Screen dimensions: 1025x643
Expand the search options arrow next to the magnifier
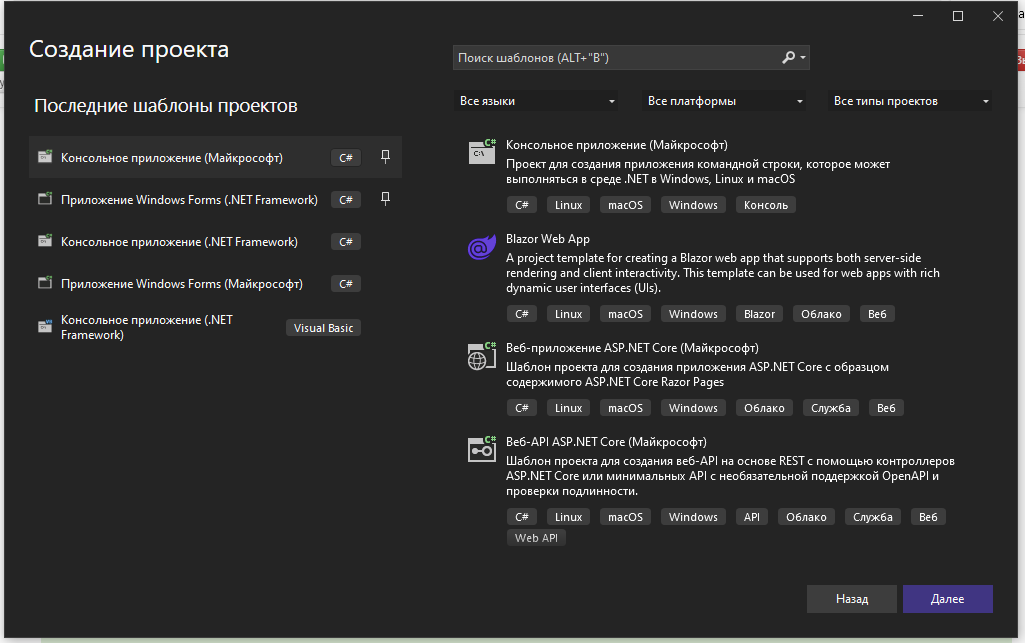click(x=803, y=58)
